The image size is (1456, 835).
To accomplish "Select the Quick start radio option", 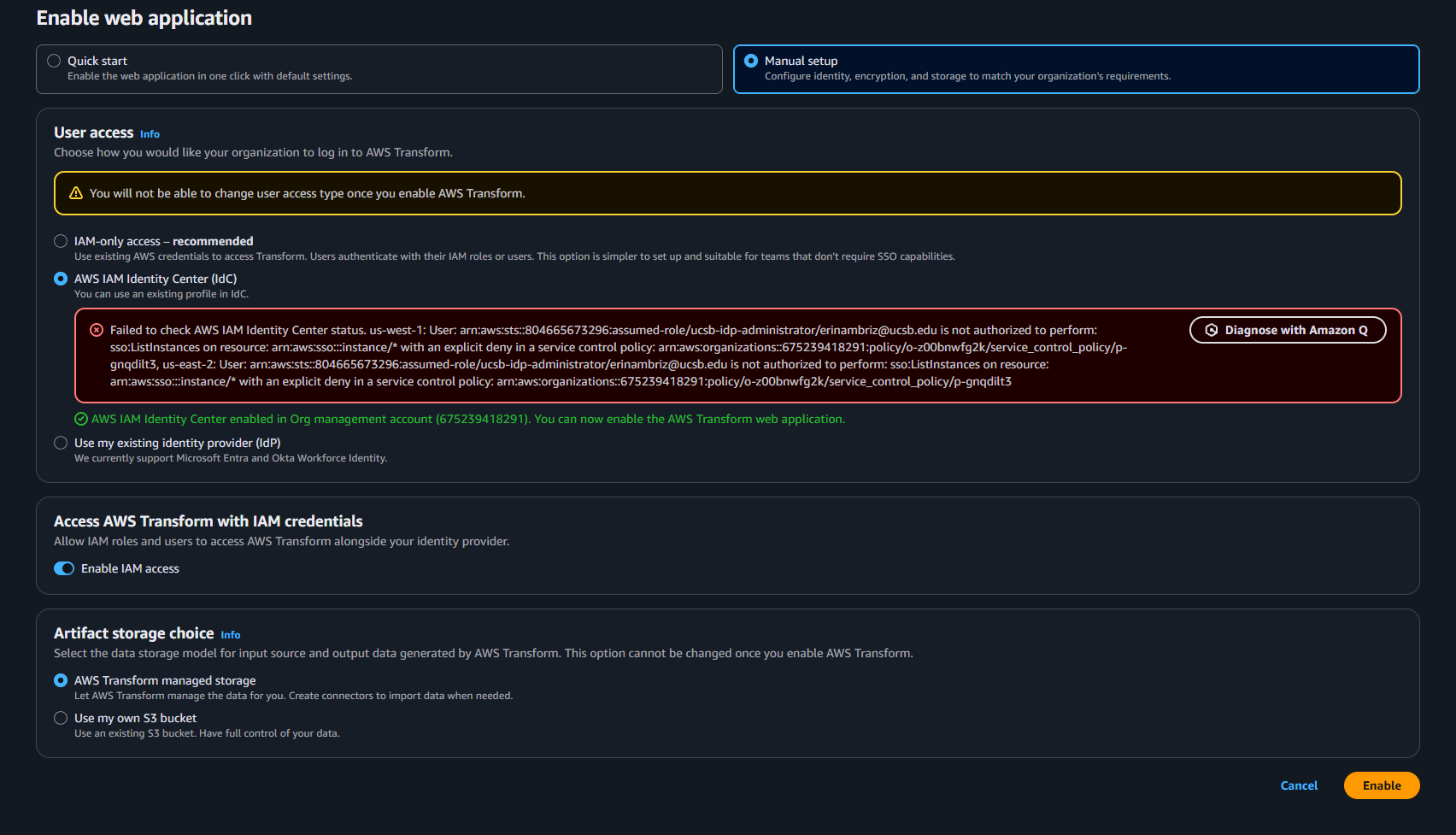I will coord(54,61).
